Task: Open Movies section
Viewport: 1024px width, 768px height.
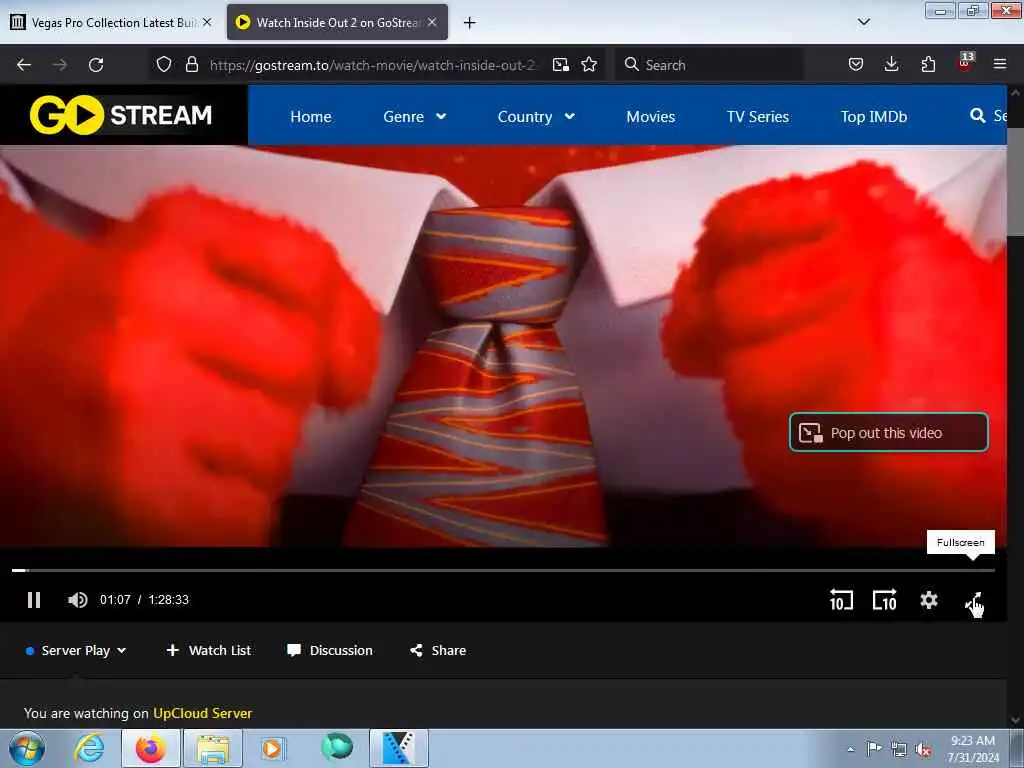Action: click(650, 116)
